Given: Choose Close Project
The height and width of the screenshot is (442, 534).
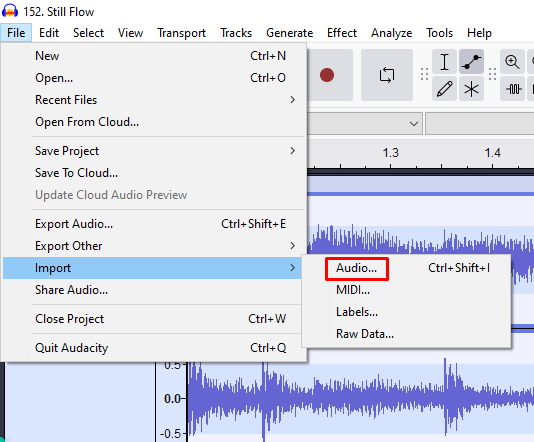Looking at the screenshot, I should (152, 319).
